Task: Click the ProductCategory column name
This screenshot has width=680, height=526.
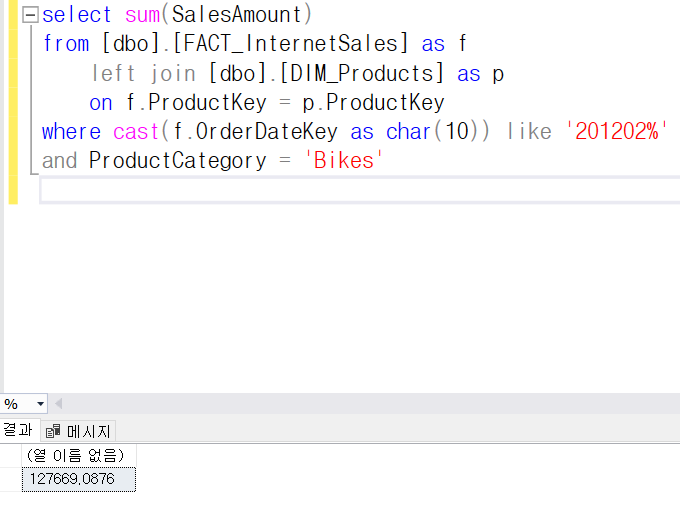Action: tap(178, 161)
